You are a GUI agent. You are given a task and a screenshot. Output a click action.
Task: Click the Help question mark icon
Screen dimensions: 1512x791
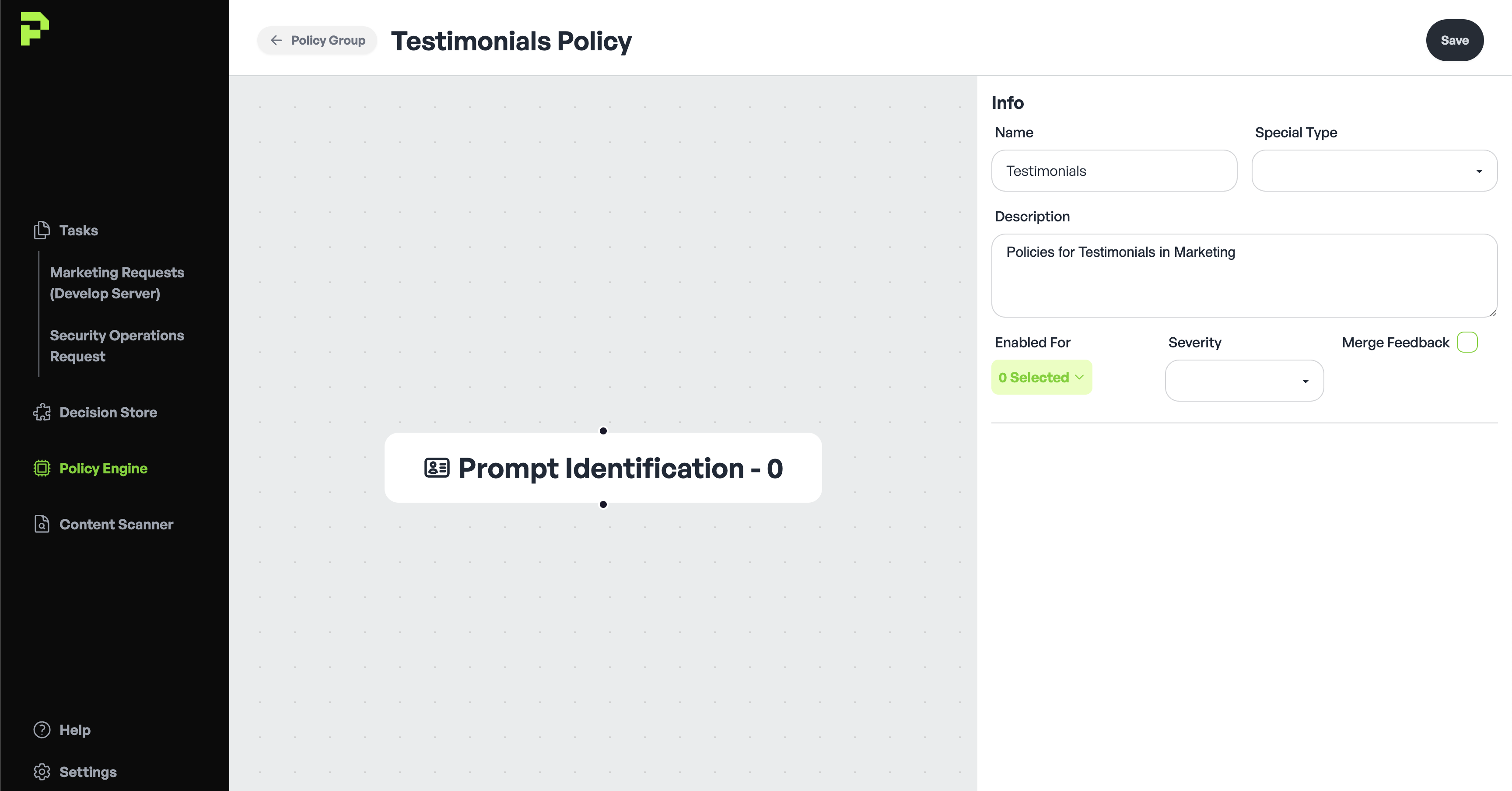tap(42, 729)
